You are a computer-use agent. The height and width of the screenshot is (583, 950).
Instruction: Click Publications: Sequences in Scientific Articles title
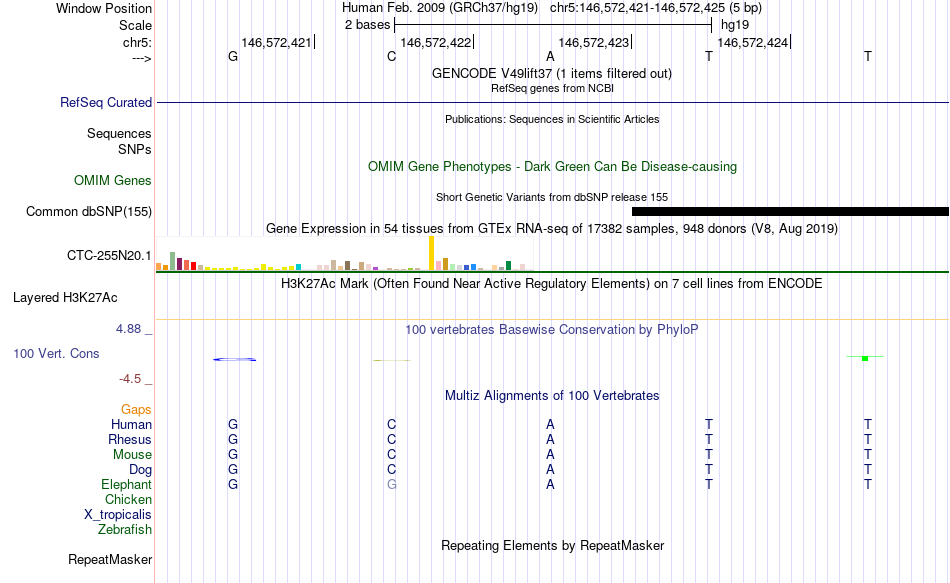pyautogui.click(x=552, y=119)
